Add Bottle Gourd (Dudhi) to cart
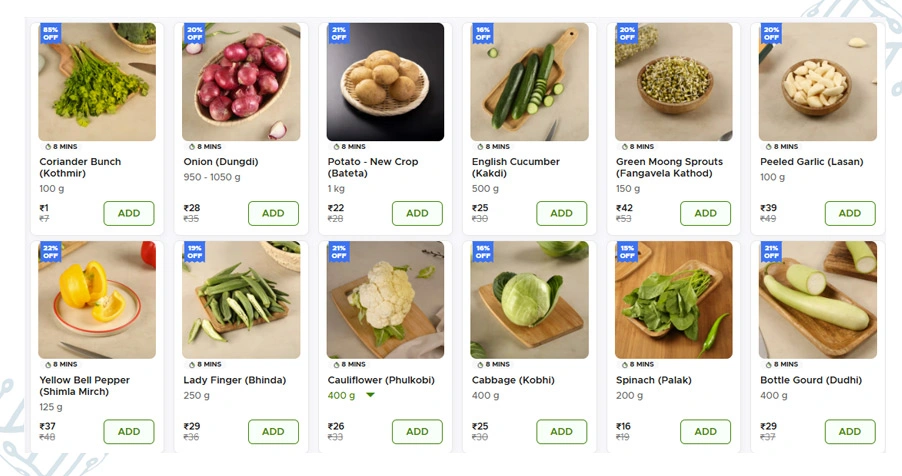This screenshot has height=476, width=902. point(849,432)
